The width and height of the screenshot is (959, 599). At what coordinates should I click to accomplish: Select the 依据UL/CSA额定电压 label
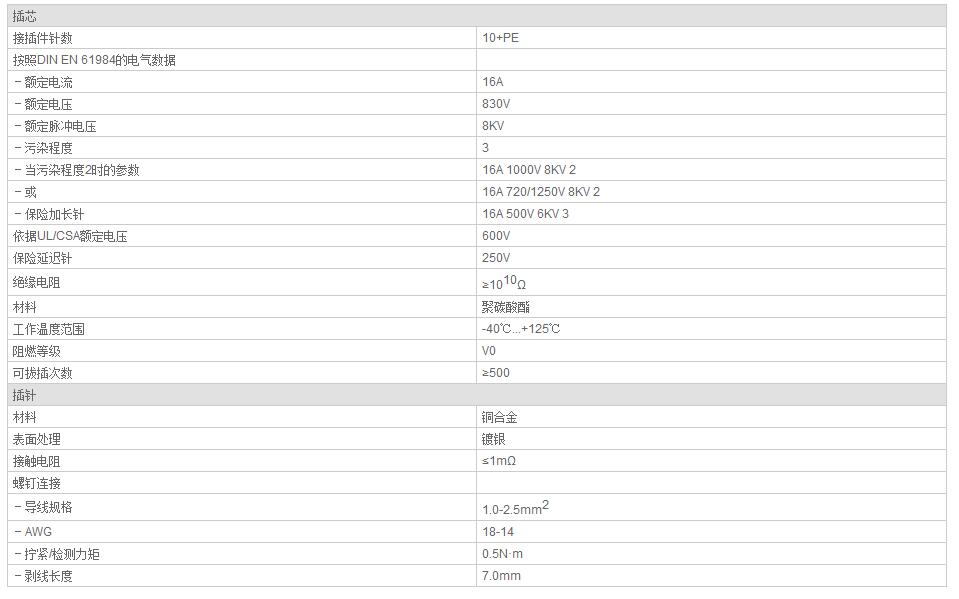70,236
